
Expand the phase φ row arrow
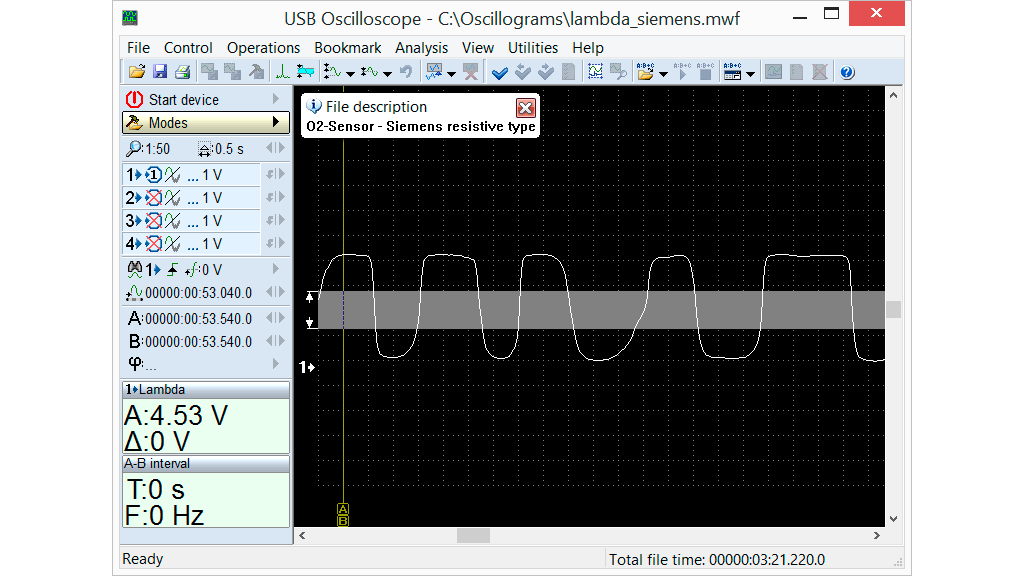tap(276, 363)
